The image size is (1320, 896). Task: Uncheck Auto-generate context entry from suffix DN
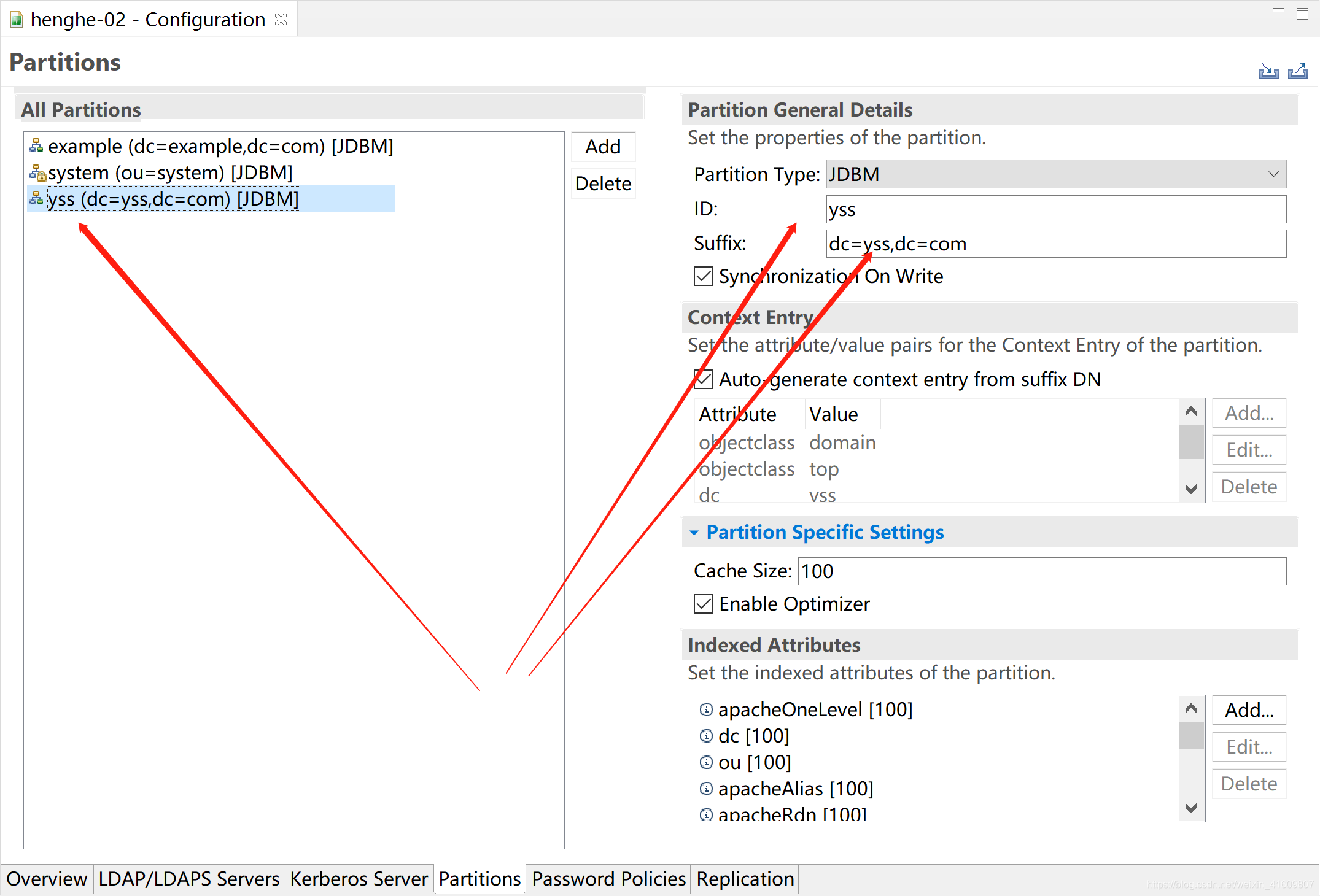[x=704, y=379]
